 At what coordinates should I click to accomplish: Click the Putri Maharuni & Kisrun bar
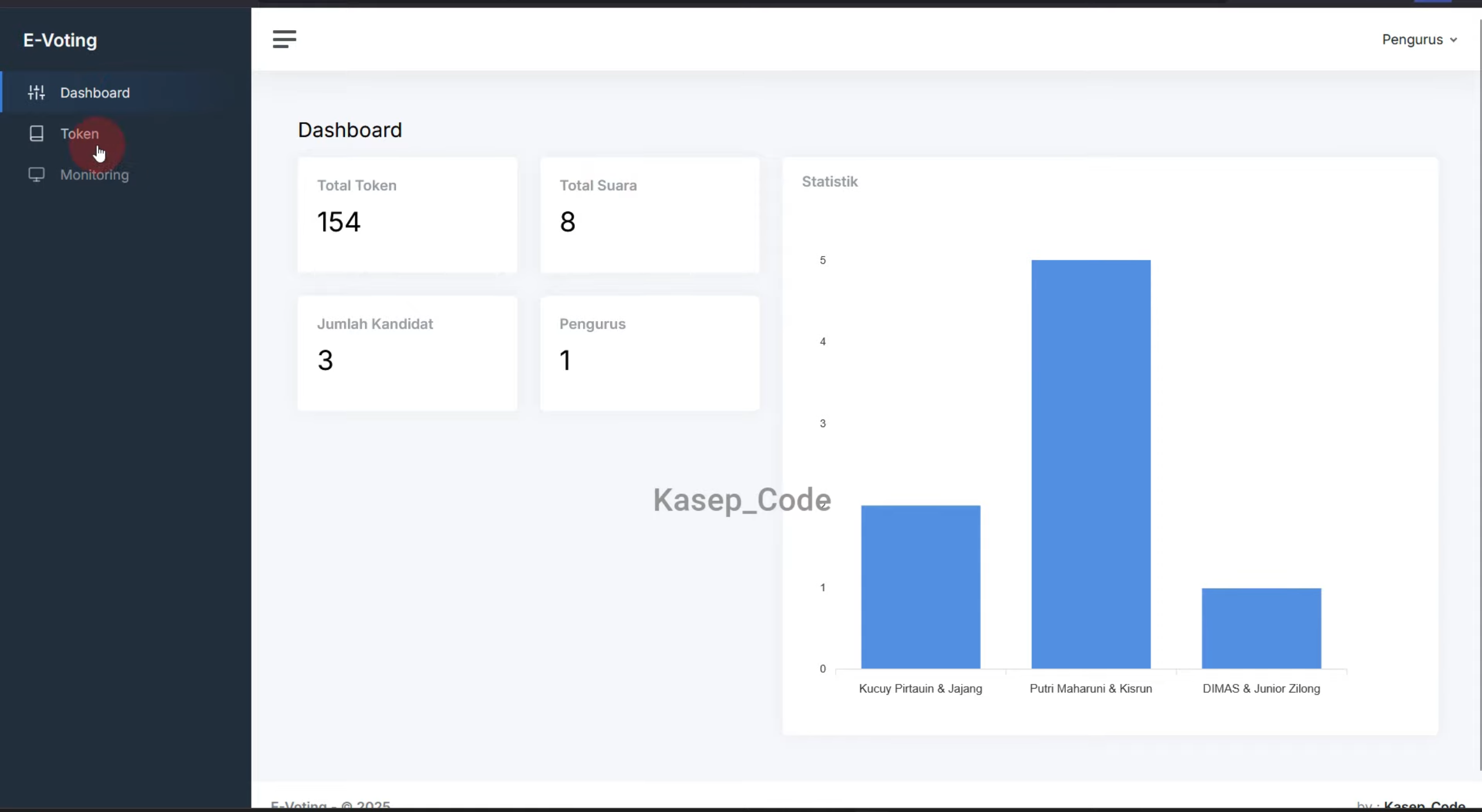1091,464
